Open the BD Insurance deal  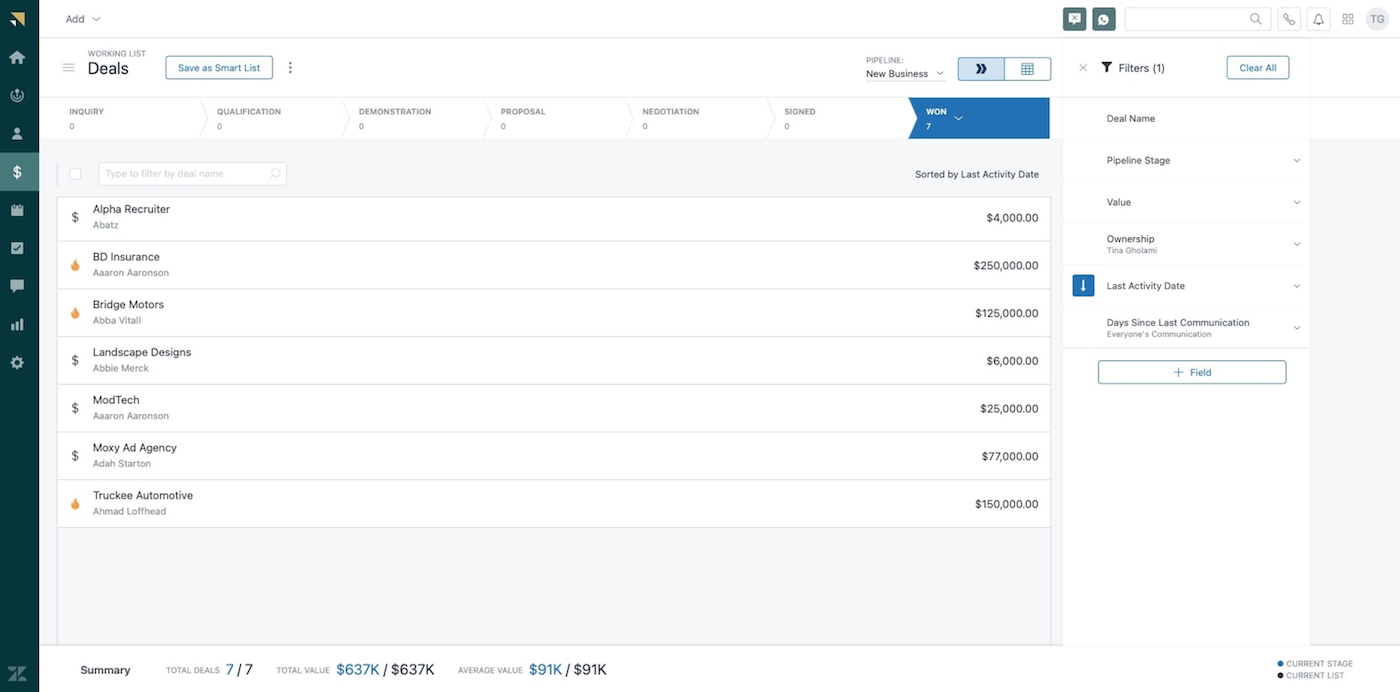[126, 257]
